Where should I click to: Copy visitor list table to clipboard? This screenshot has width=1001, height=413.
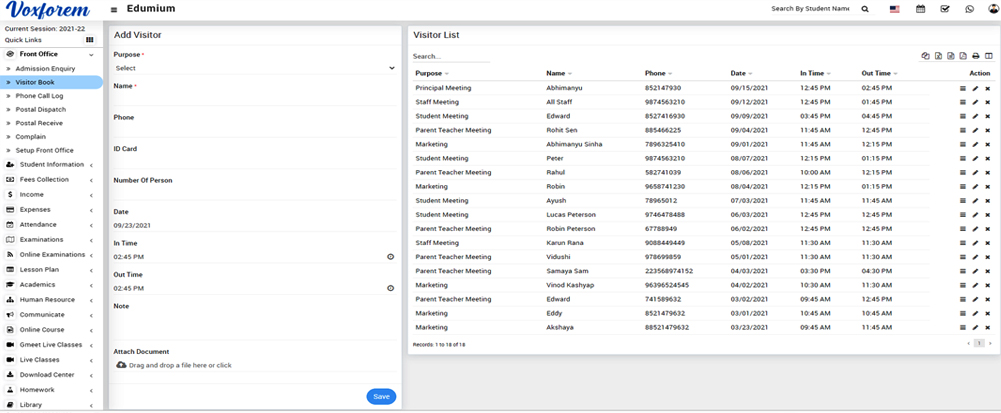[x=926, y=56]
